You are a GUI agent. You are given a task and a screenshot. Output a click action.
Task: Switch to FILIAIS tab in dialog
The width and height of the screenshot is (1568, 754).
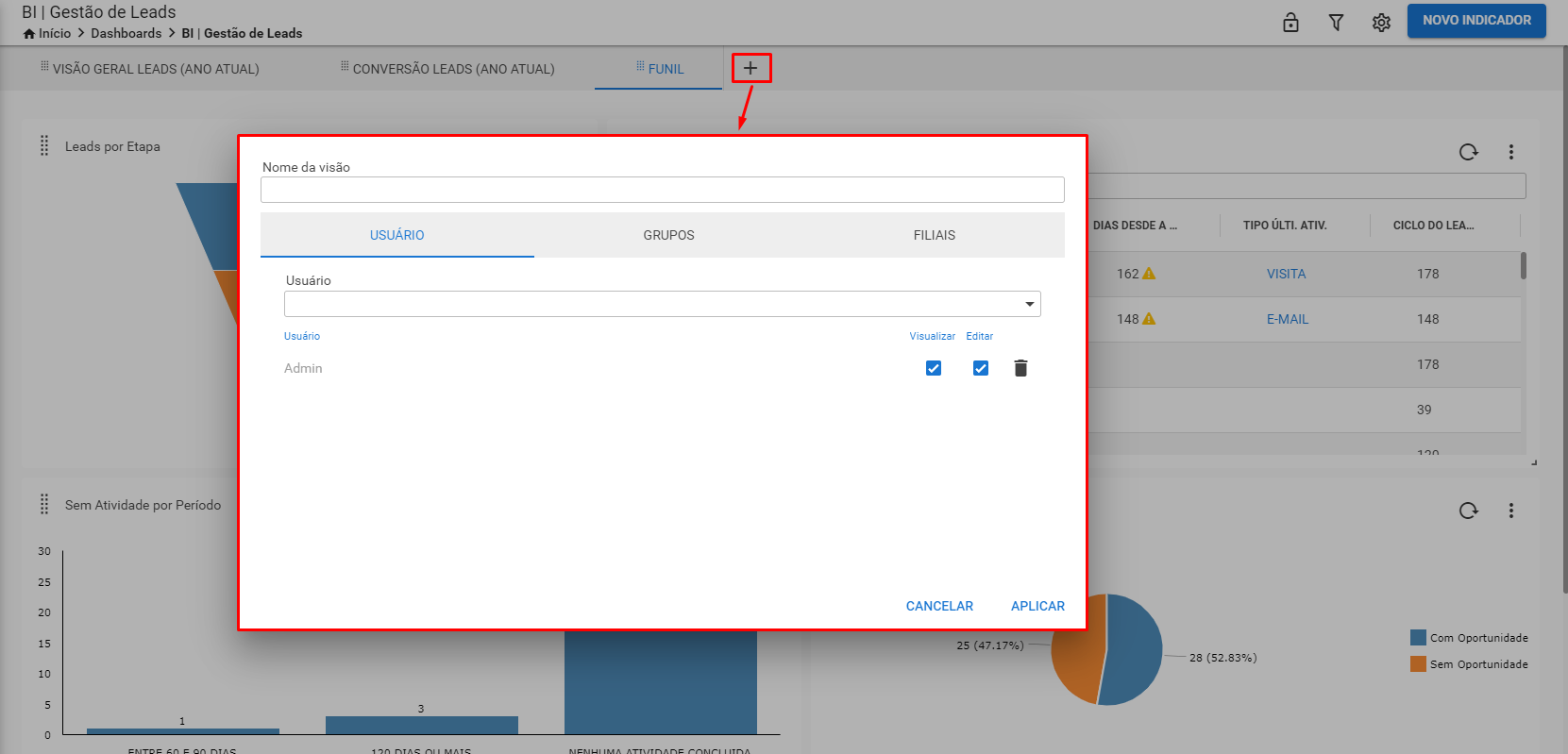(x=935, y=235)
